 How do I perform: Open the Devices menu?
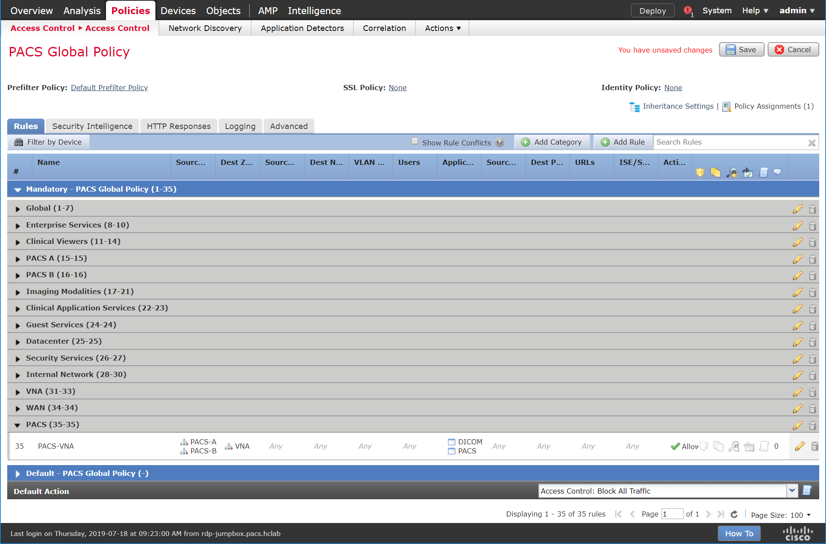click(x=178, y=11)
